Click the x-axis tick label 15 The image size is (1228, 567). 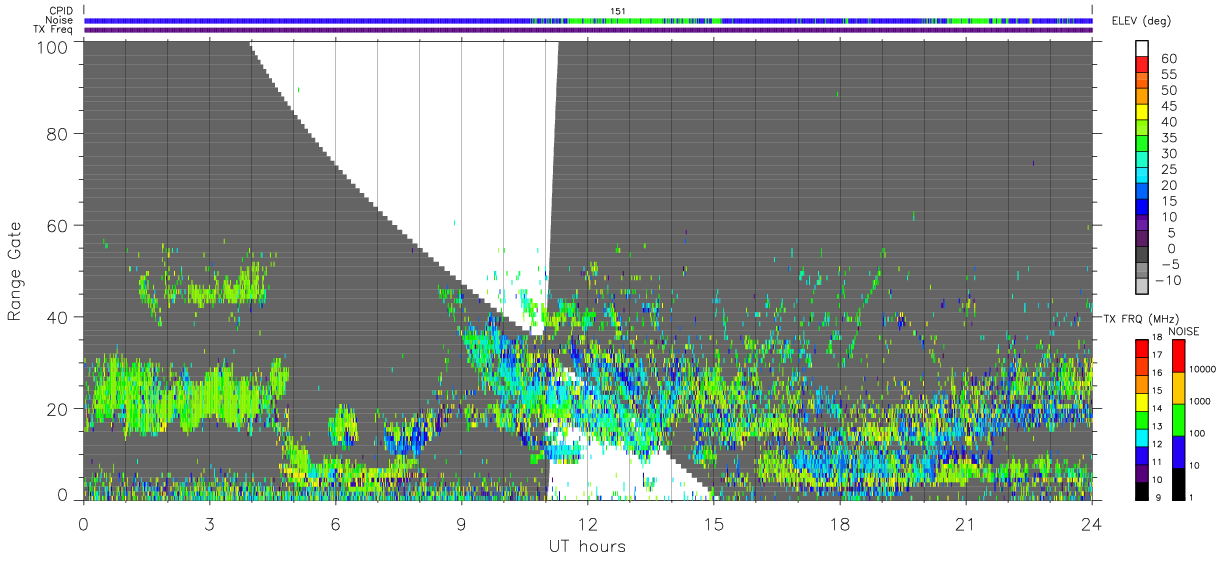[713, 524]
